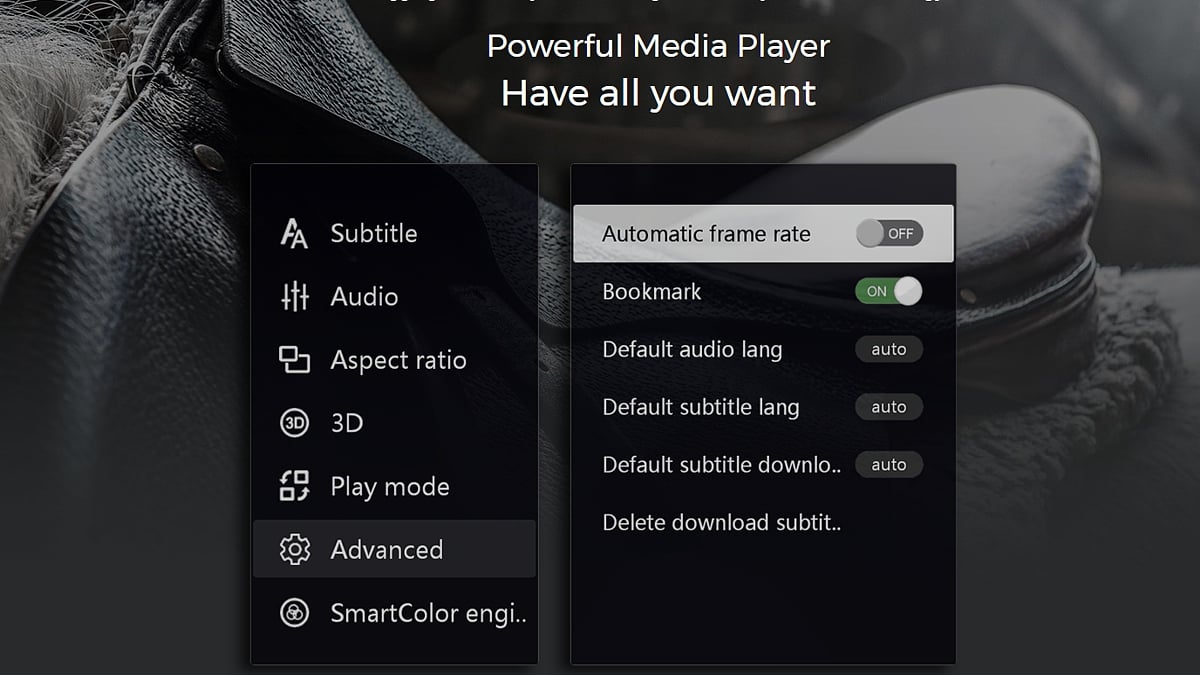
Task: Click Delete download subtitles
Action: [x=721, y=522]
